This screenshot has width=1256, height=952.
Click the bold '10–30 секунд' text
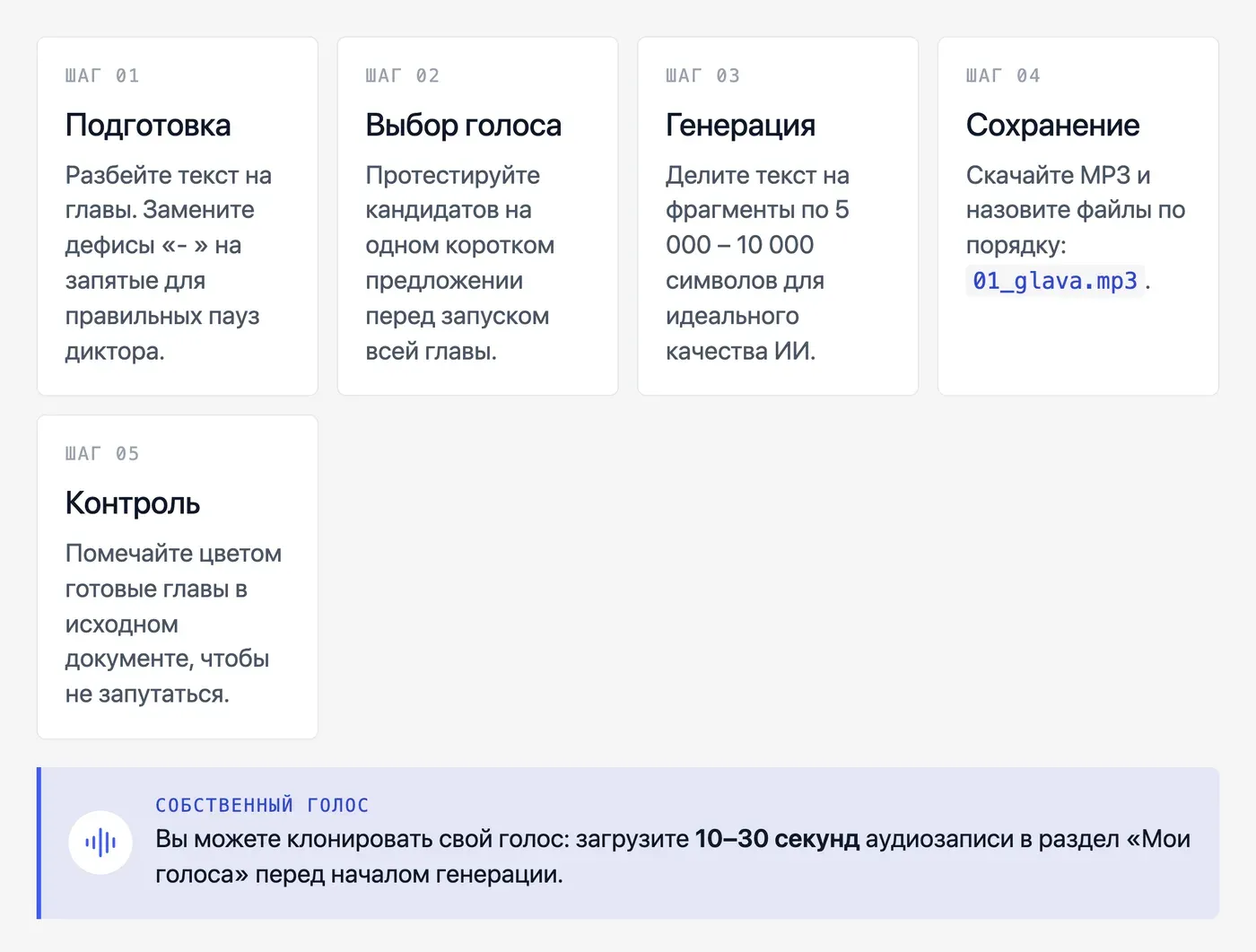coord(777,839)
